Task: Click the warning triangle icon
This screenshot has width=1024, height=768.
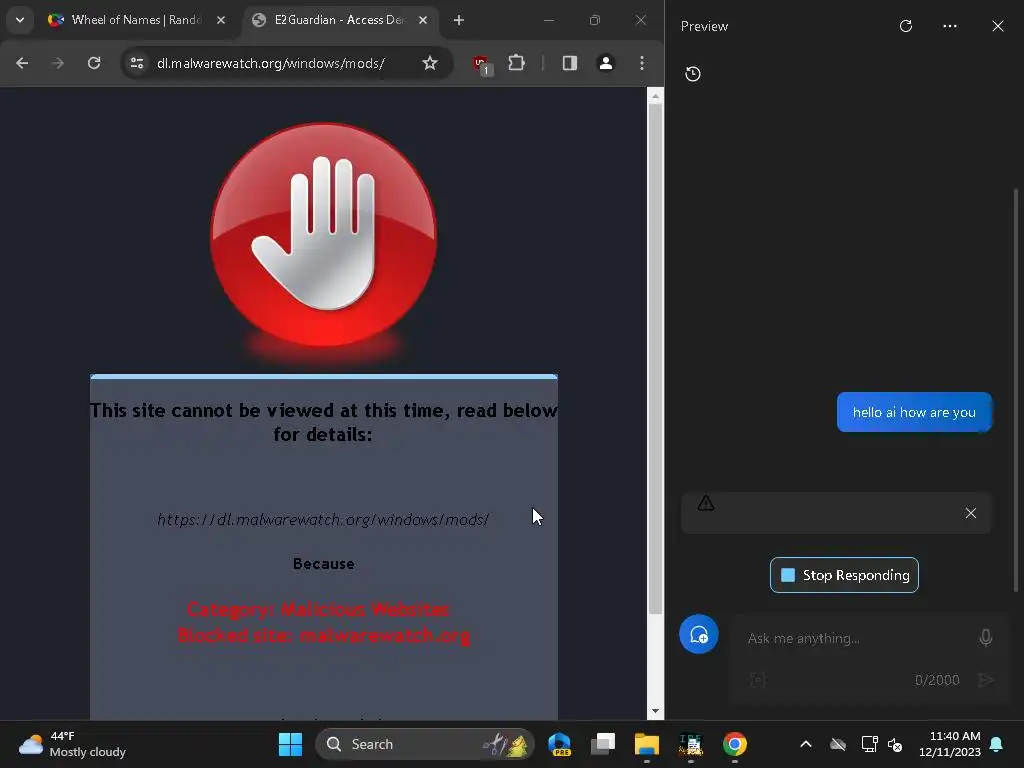Action: (x=706, y=503)
